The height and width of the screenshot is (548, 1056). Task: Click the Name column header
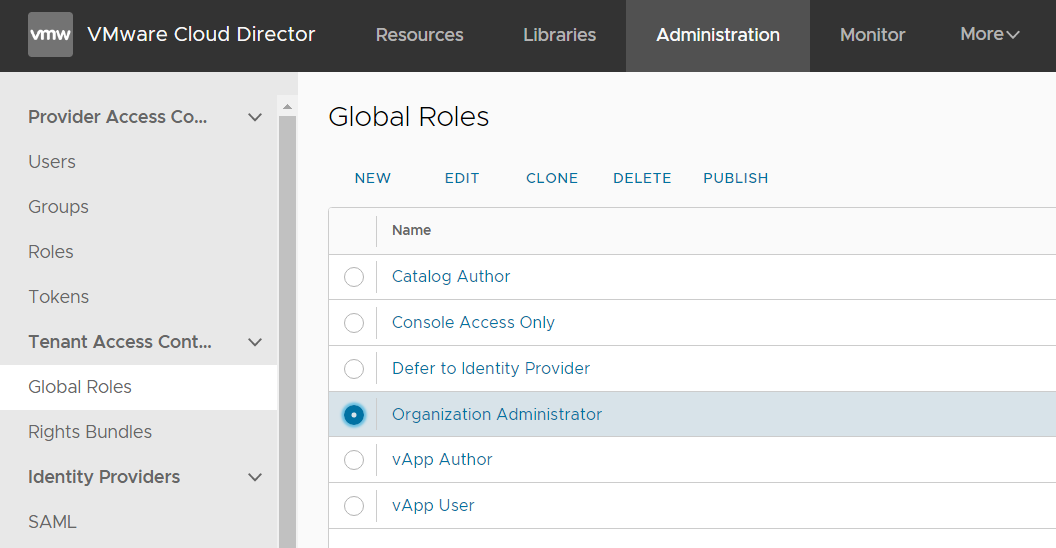[411, 230]
